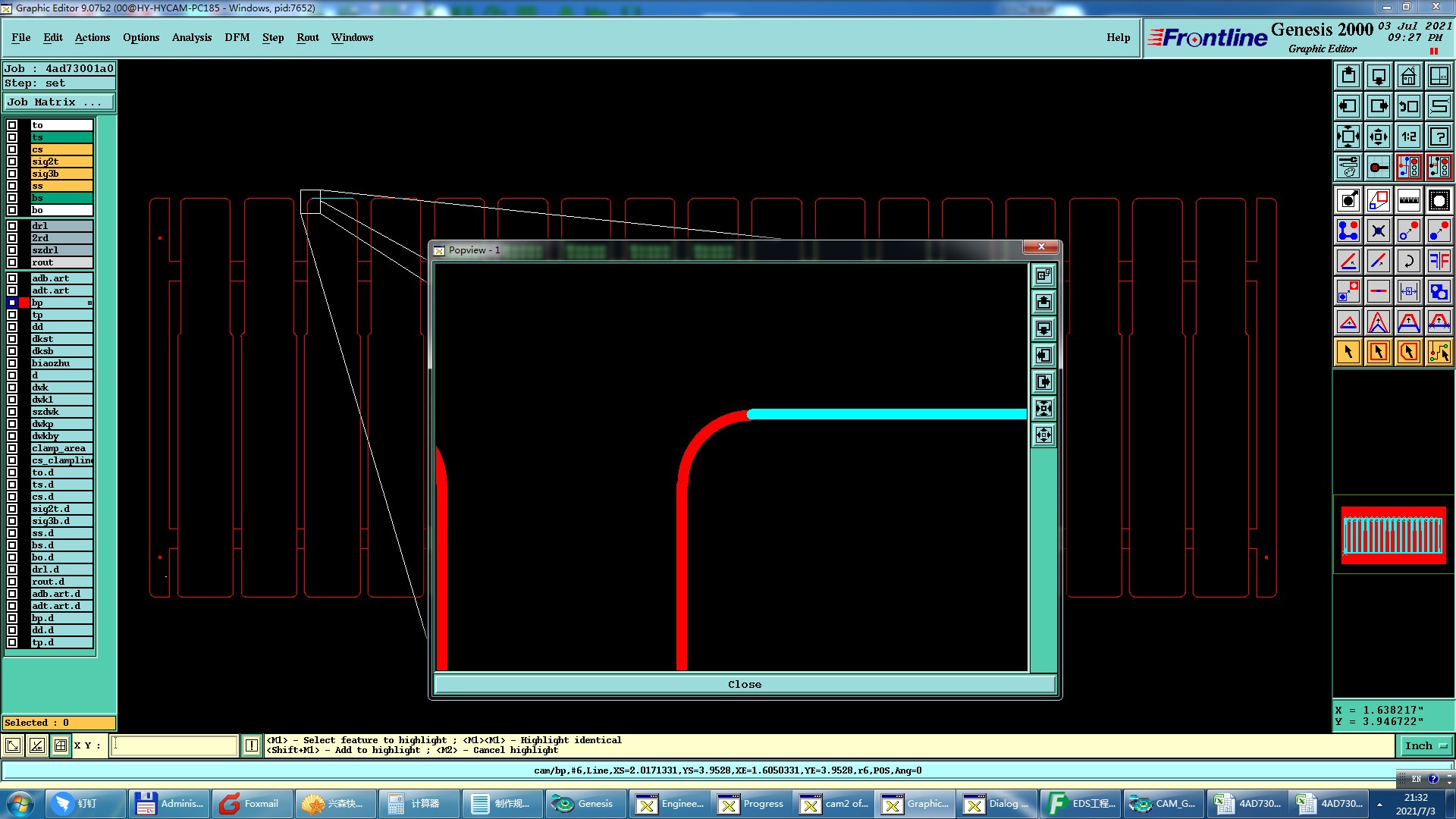Select the layer row named dwkby
The width and height of the screenshot is (1456, 819).
tap(61, 436)
